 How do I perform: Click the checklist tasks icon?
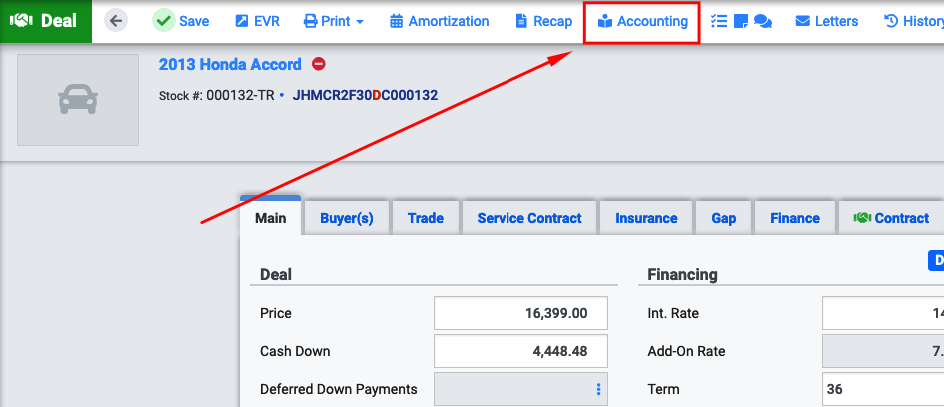pyautogui.click(x=719, y=21)
